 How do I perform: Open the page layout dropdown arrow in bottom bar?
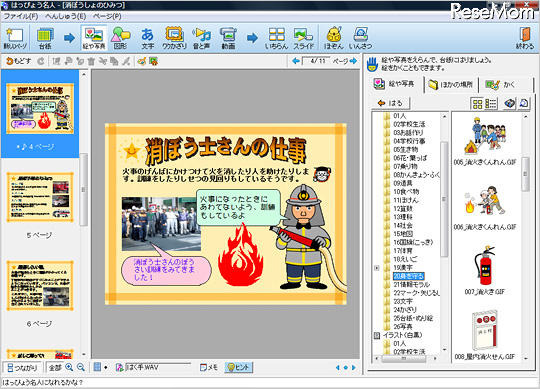point(105,368)
